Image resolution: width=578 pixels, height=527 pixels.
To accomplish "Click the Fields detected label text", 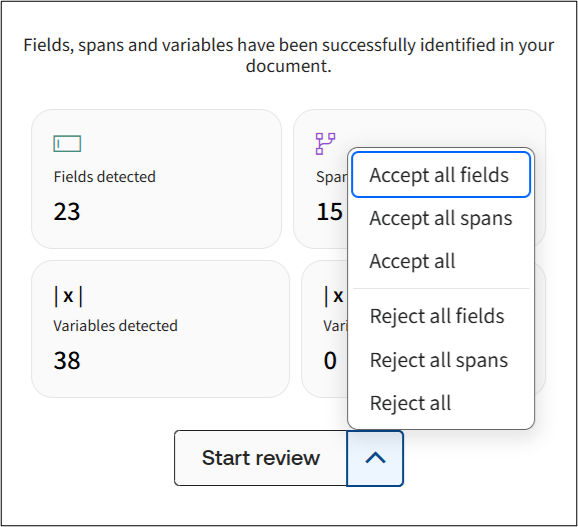I will pyautogui.click(x=105, y=177).
